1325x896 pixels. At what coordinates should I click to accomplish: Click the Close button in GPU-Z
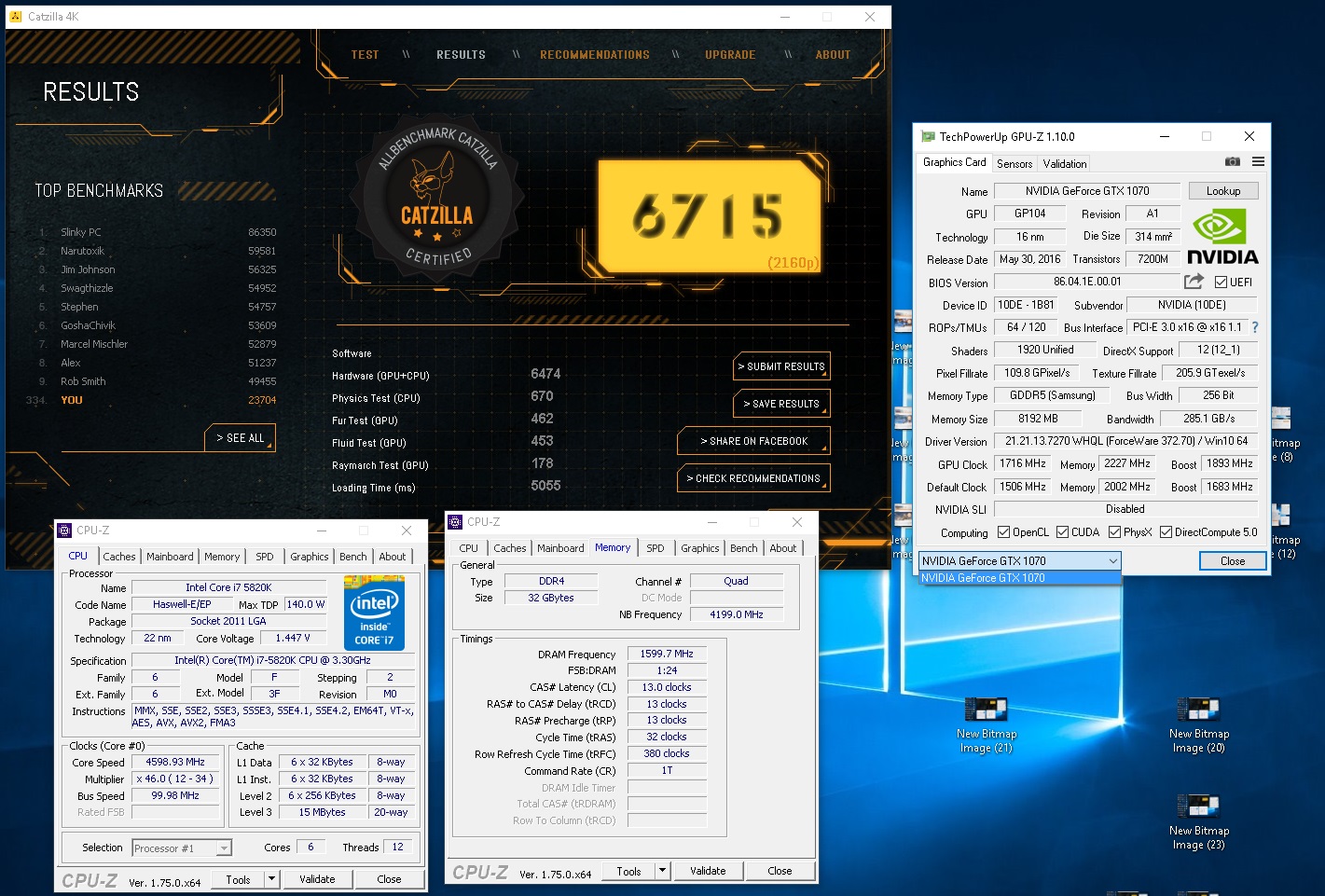(x=1233, y=561)
